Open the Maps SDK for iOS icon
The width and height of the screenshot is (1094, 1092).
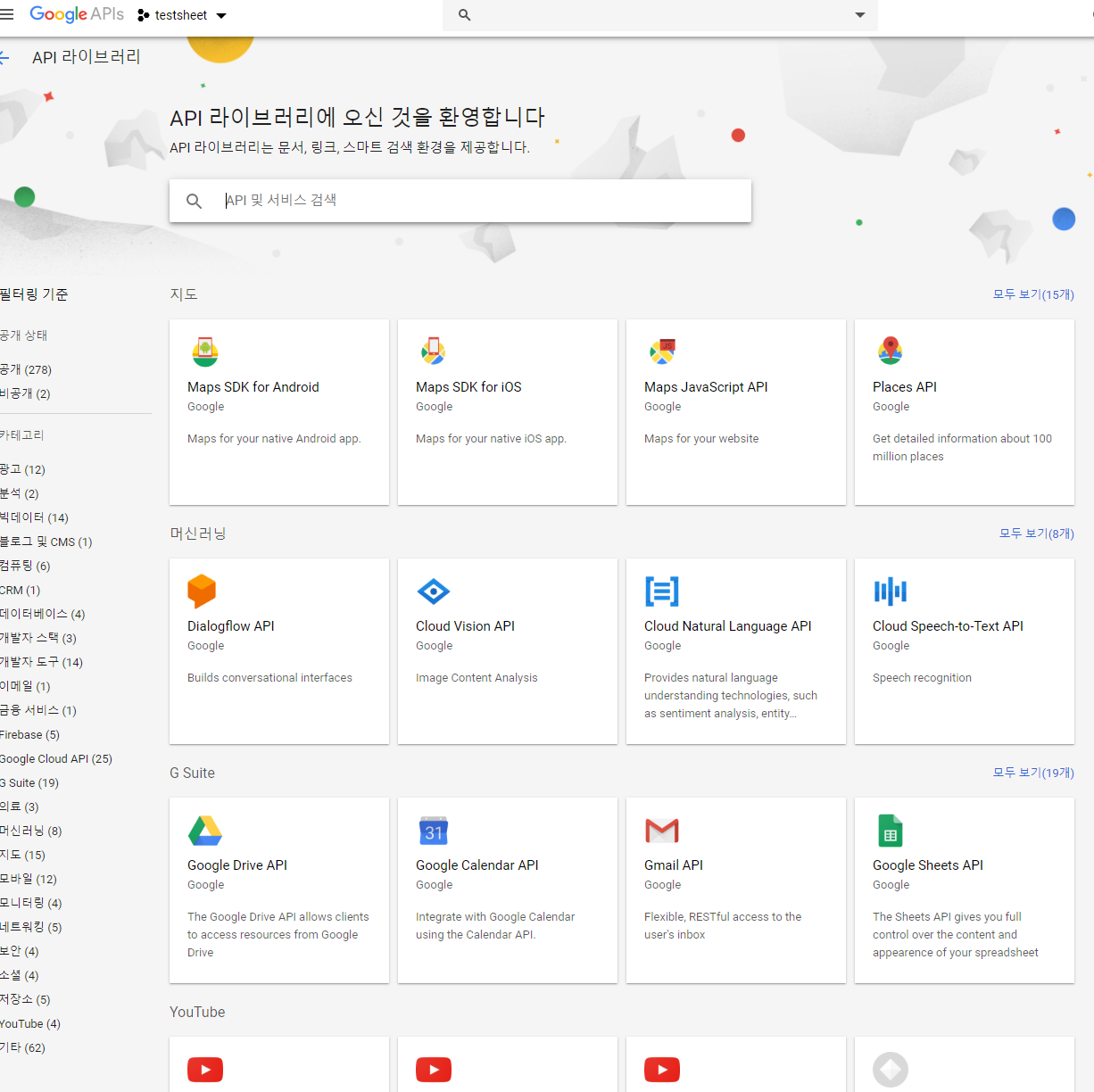434,351
